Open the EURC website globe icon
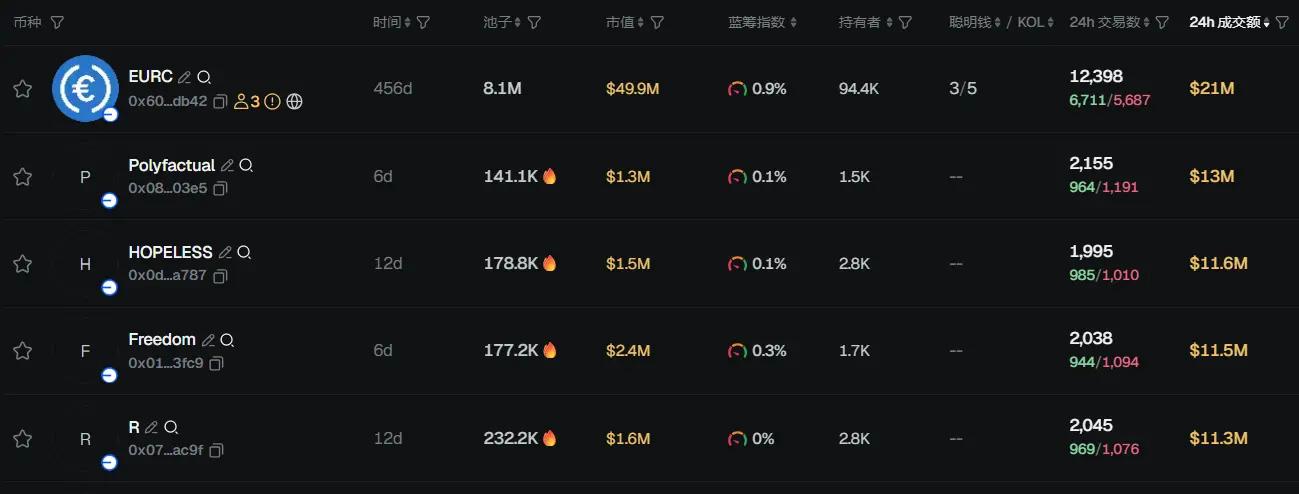This screenshot has width=1299, height=494. coord(294,101)
